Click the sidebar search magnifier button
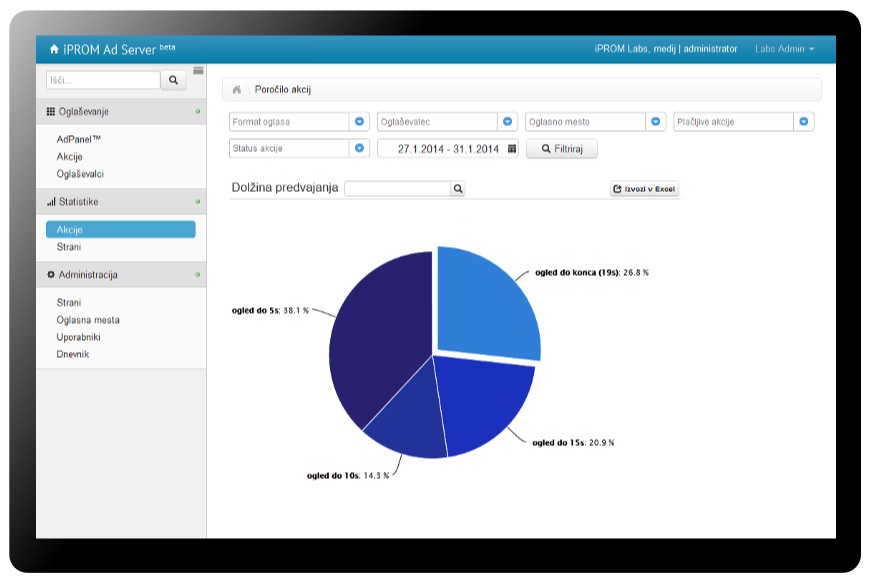This screenshot has width=873, height=588. click(x=173, y=80)
